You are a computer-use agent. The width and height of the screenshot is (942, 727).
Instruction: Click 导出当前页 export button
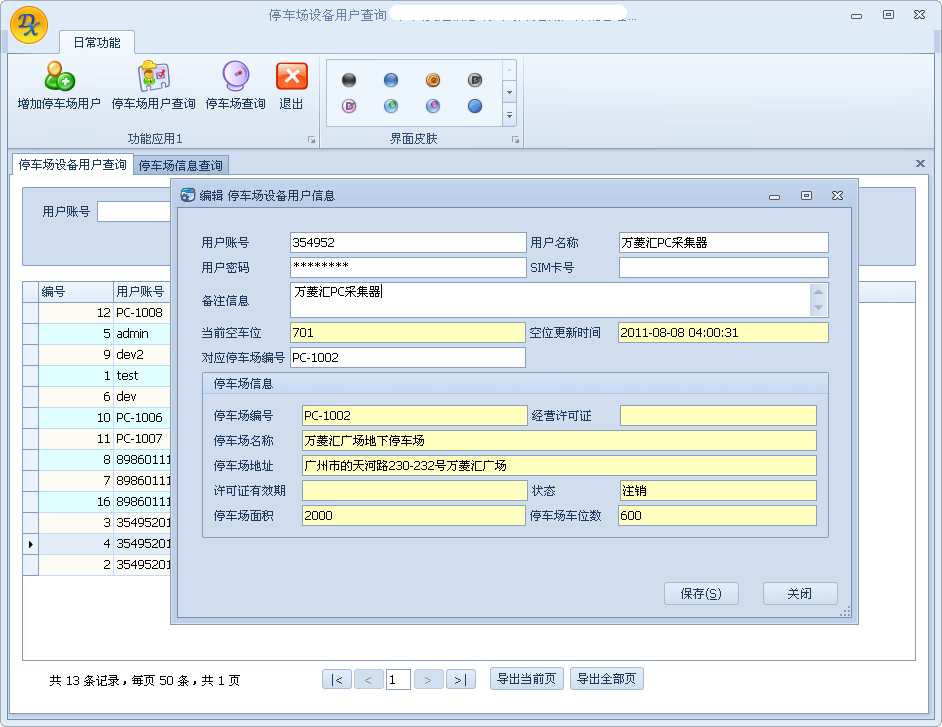526,679
